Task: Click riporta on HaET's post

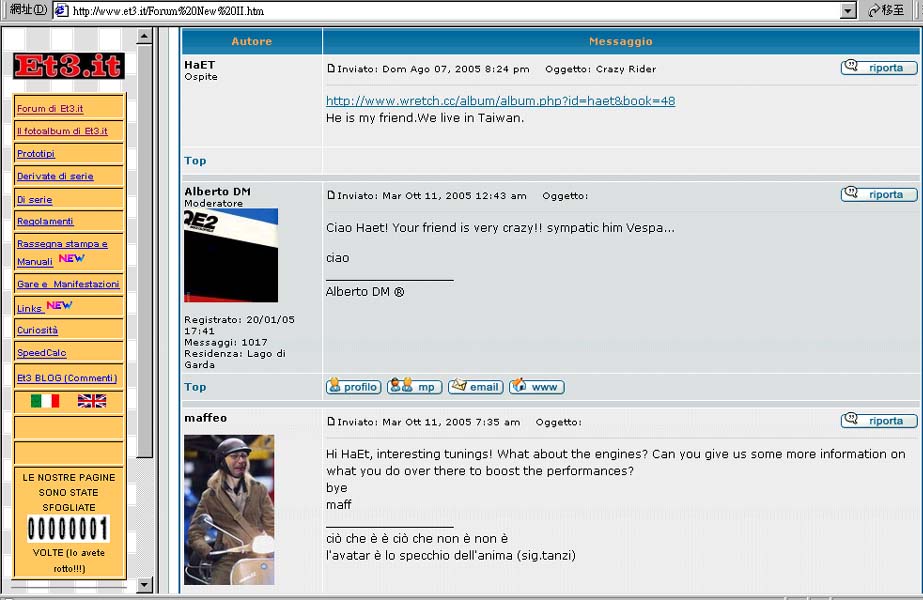Action: pos(878,68)
